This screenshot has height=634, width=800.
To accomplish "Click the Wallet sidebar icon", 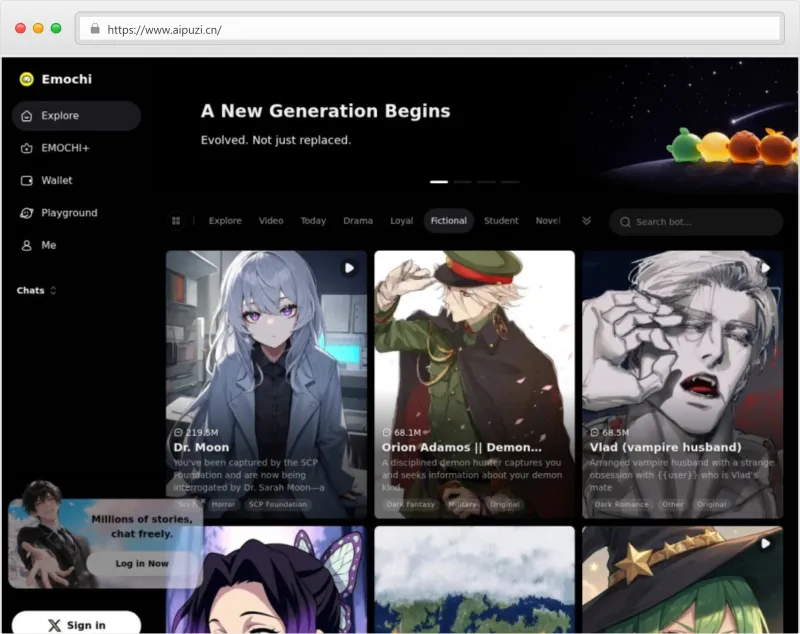I will (27, 181).
